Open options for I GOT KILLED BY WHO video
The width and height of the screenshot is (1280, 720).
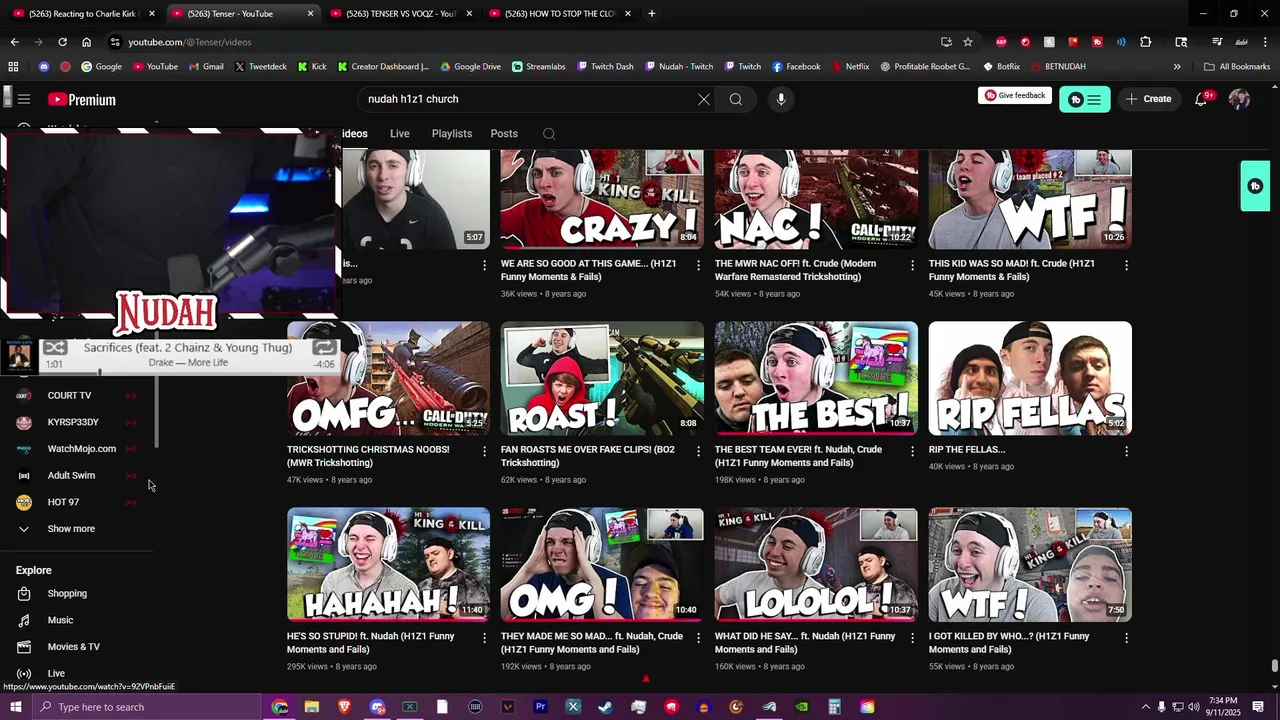pyautogui.click(x=1126, y=638)
